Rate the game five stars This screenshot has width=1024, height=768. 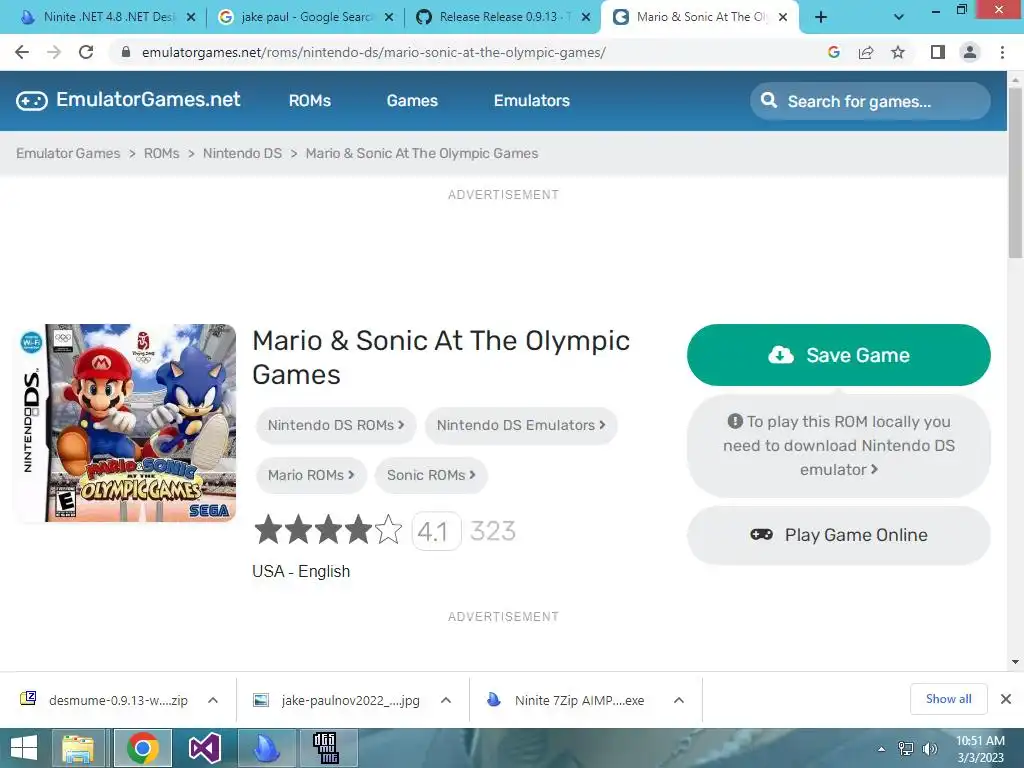389,530
